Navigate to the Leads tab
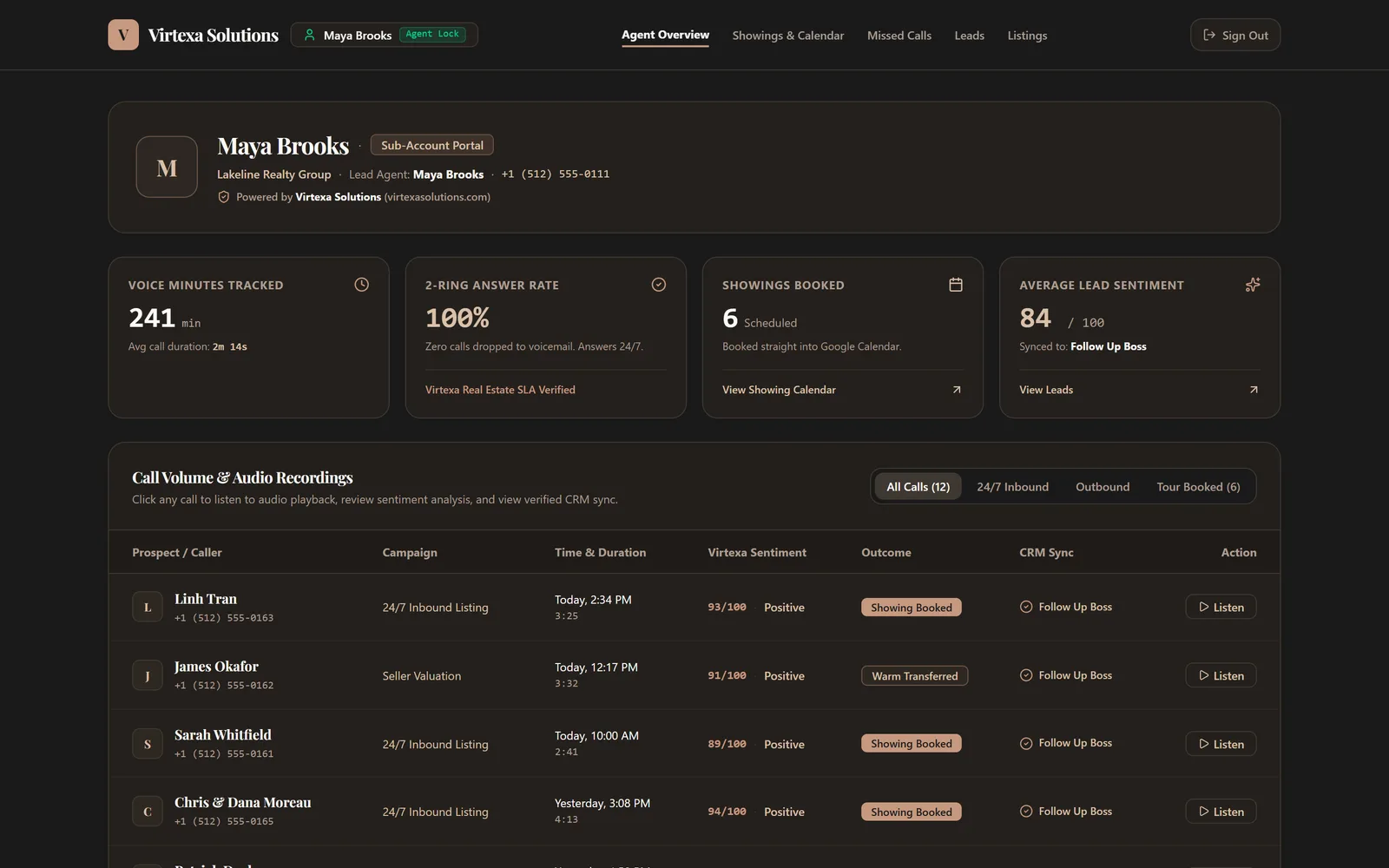 pyautogui.click(x=970, y=36)
